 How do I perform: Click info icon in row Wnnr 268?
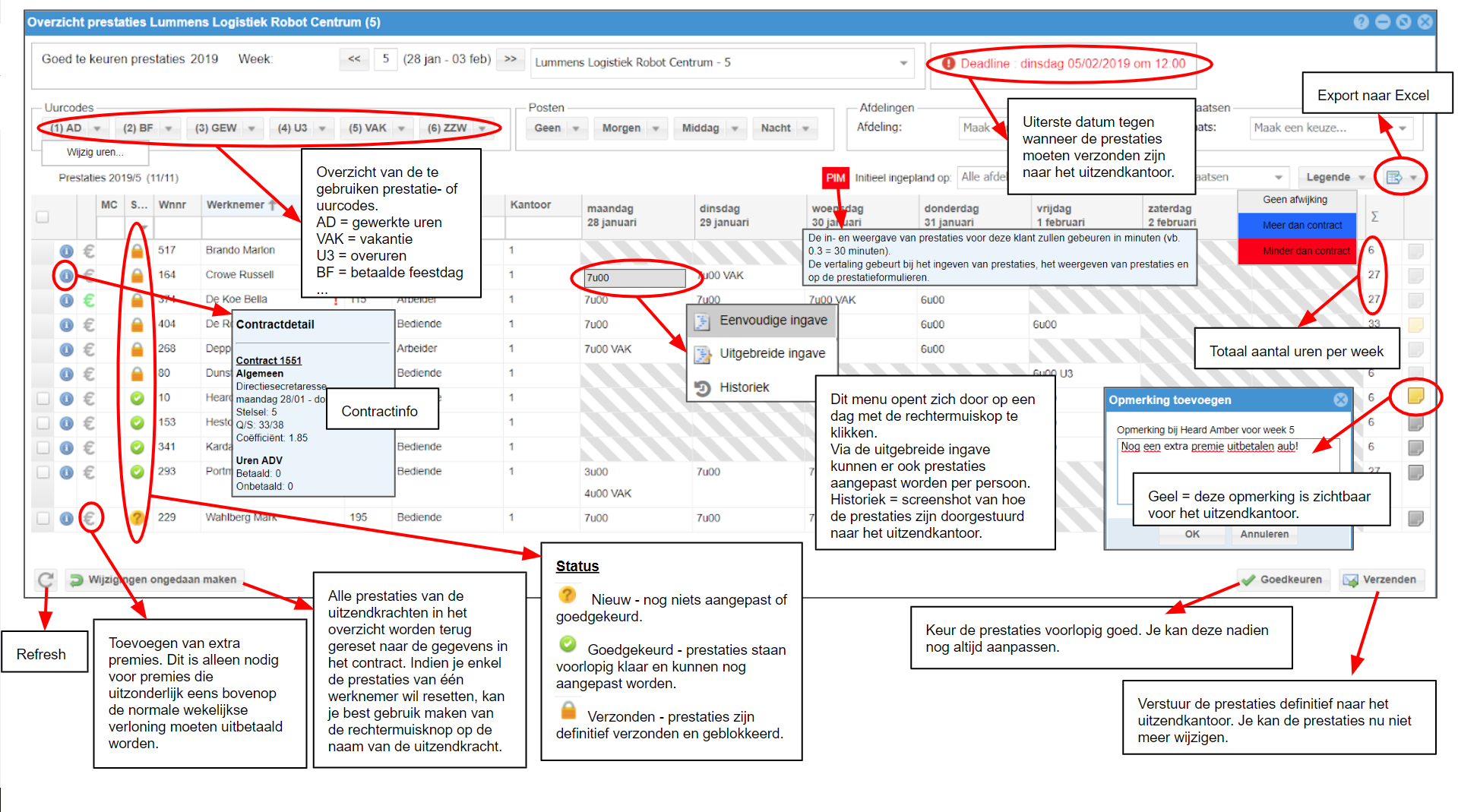(67, 349)
